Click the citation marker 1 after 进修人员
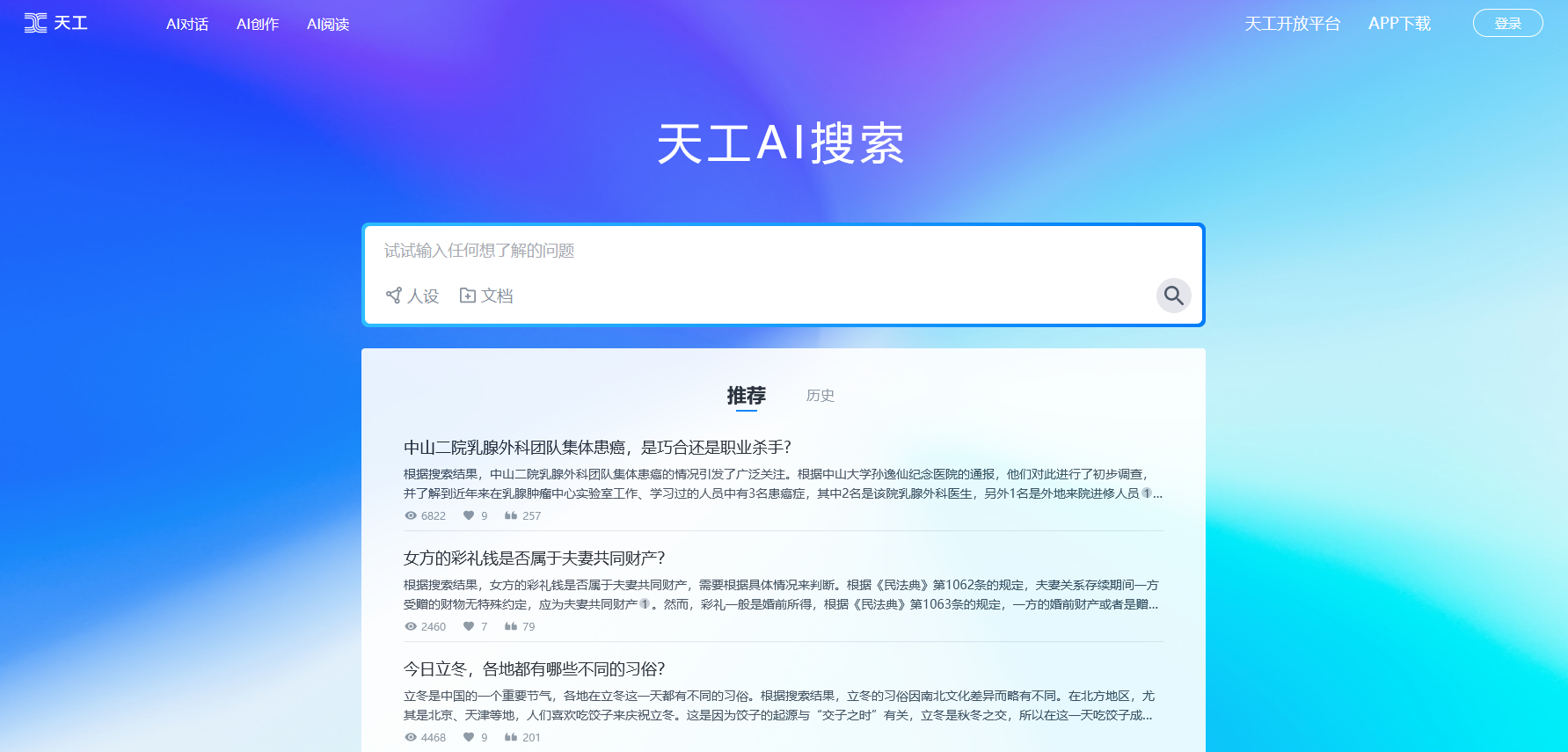Viewport: 1568px width, 752px height. [1146, 493]
